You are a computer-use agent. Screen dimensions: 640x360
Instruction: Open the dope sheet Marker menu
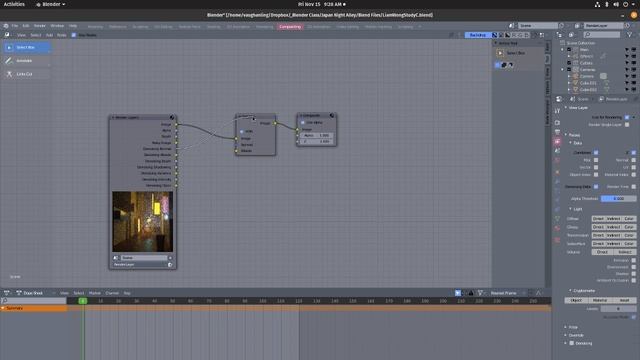[x=95, y=293]
